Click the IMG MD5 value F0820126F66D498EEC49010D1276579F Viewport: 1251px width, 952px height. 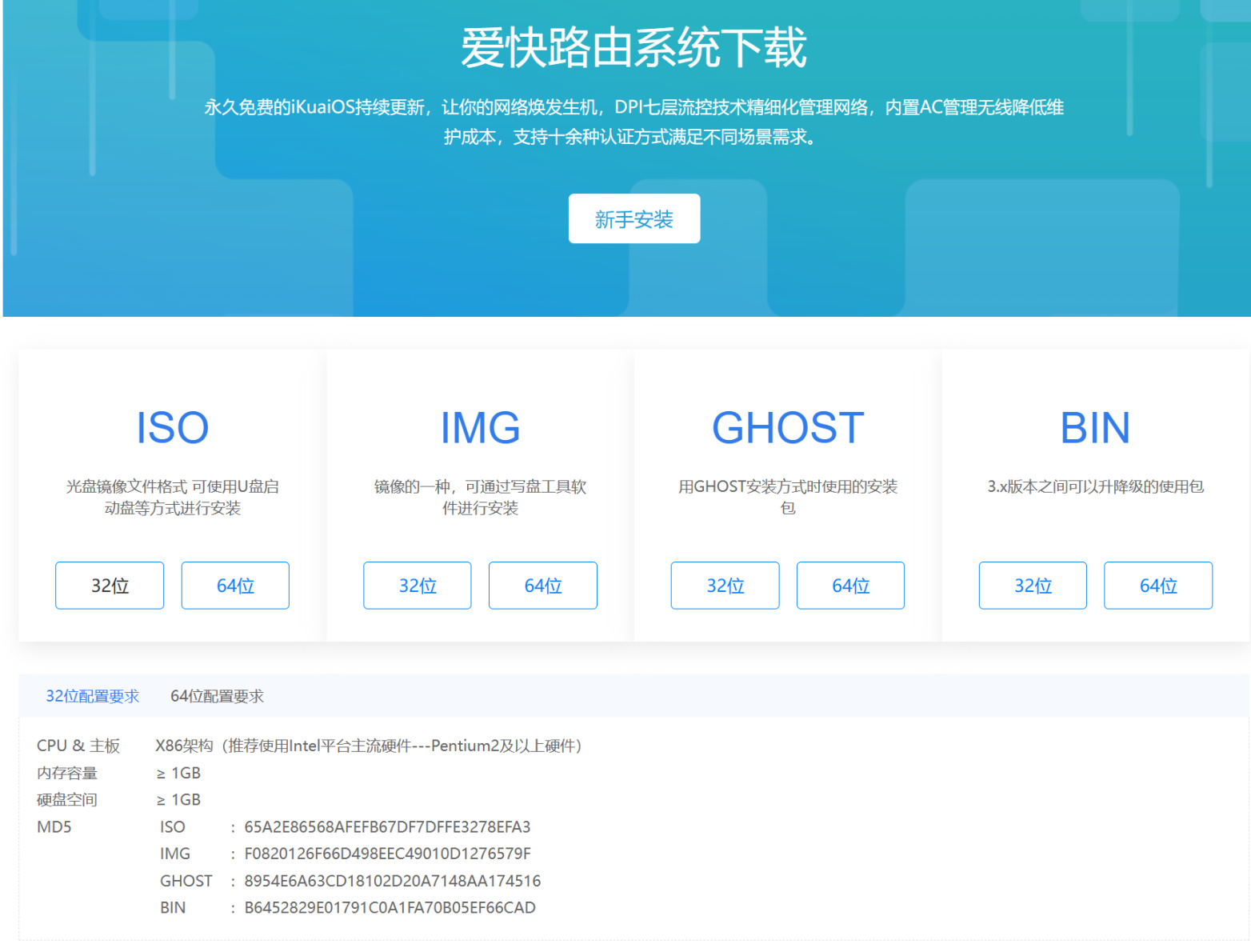coord(387,854)
